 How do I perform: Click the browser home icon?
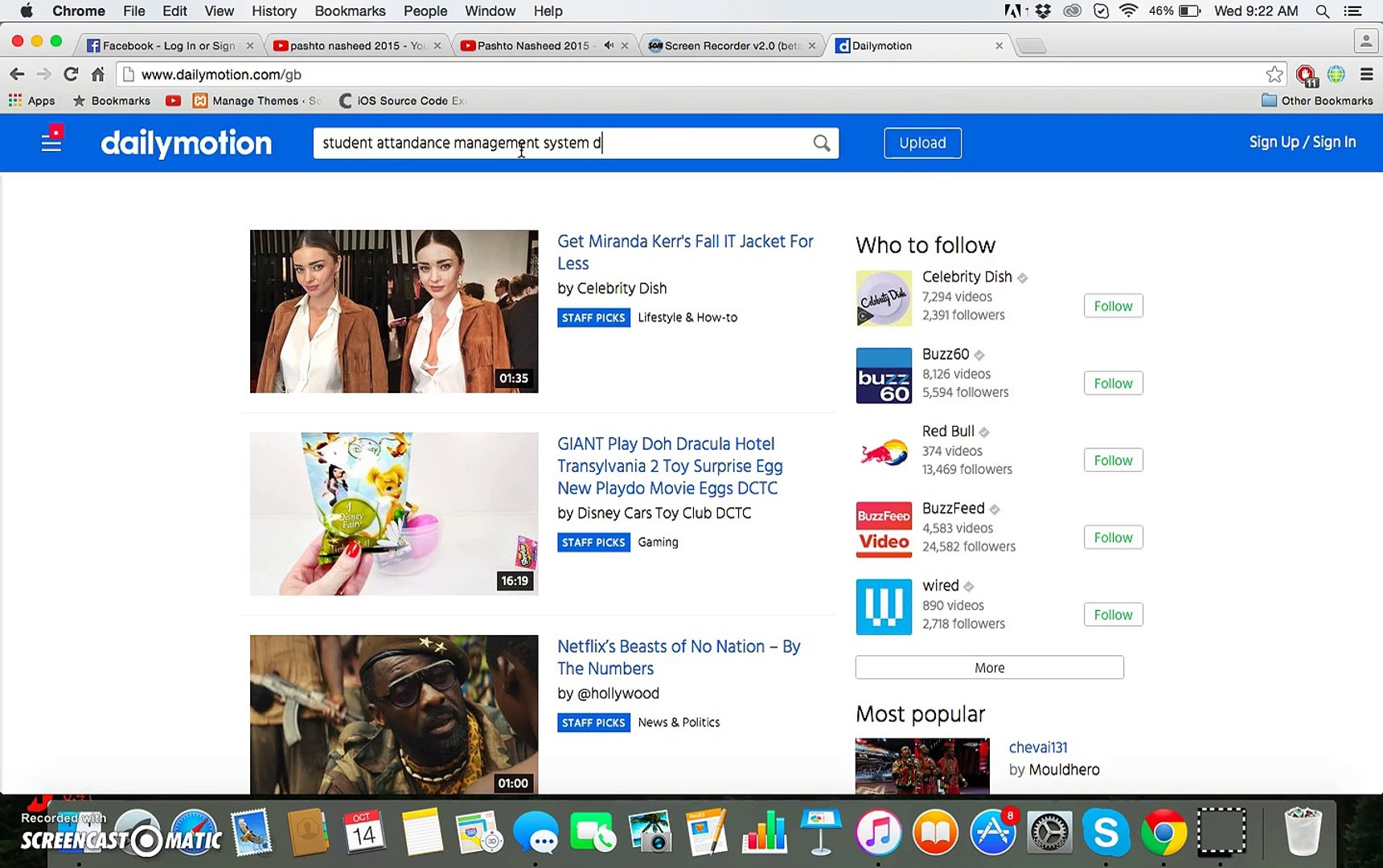click(96, 73)
